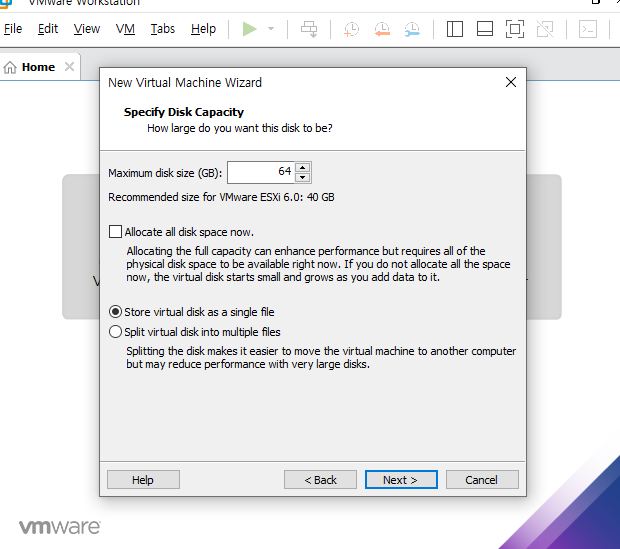Open the Help menu
The height and width of the screenshot is (549, 620).
[x=203, y=29]
